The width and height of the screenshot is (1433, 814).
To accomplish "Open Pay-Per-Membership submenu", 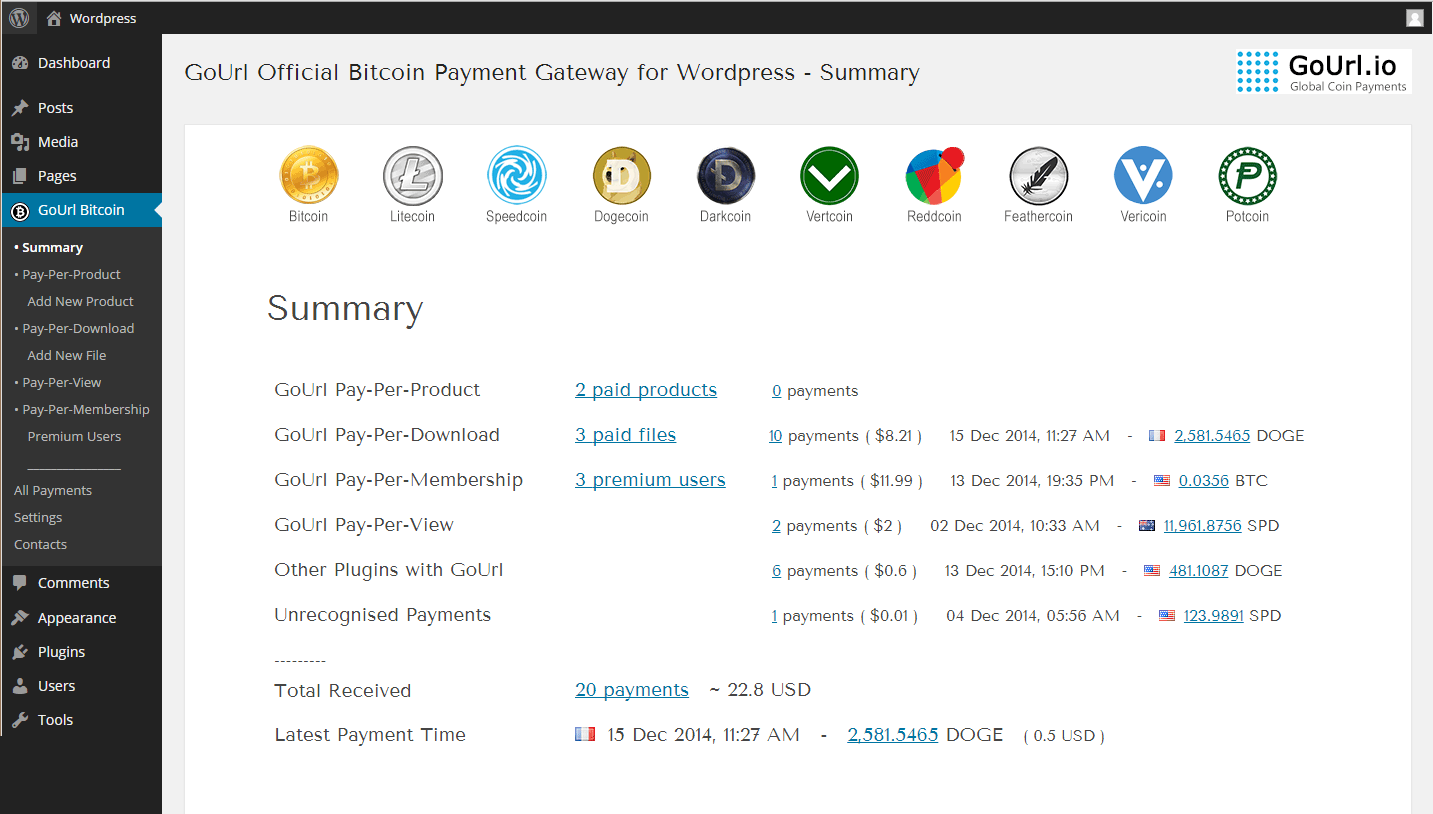I will point(86,409).
